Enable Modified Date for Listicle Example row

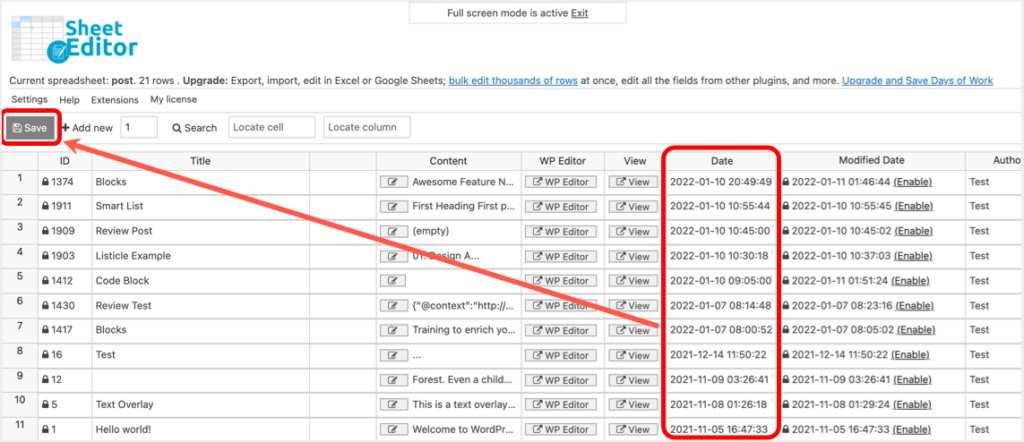(914, 256)
